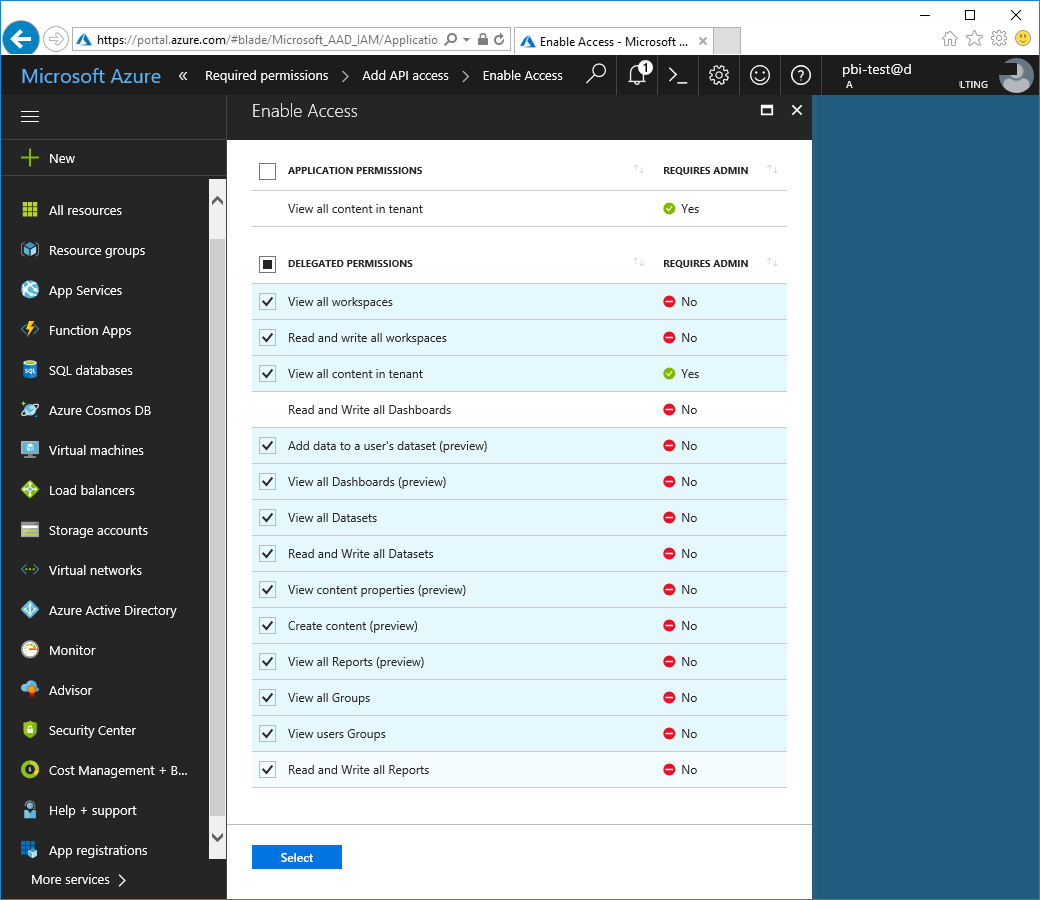The width and height of the screenshot is (1040, 900).
Task: Open portal settings gear
Action: coord(719,75)
